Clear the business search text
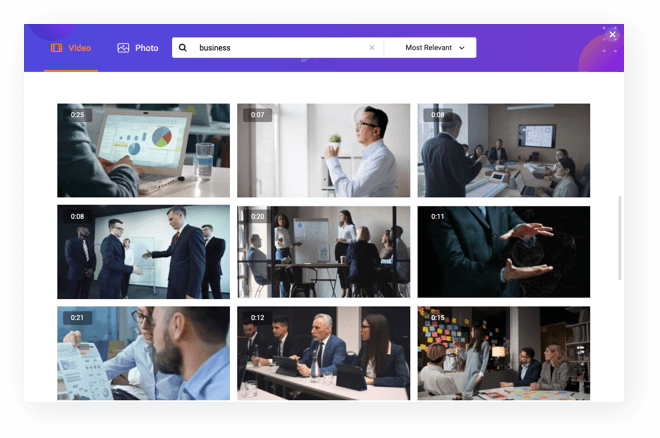 372,48
